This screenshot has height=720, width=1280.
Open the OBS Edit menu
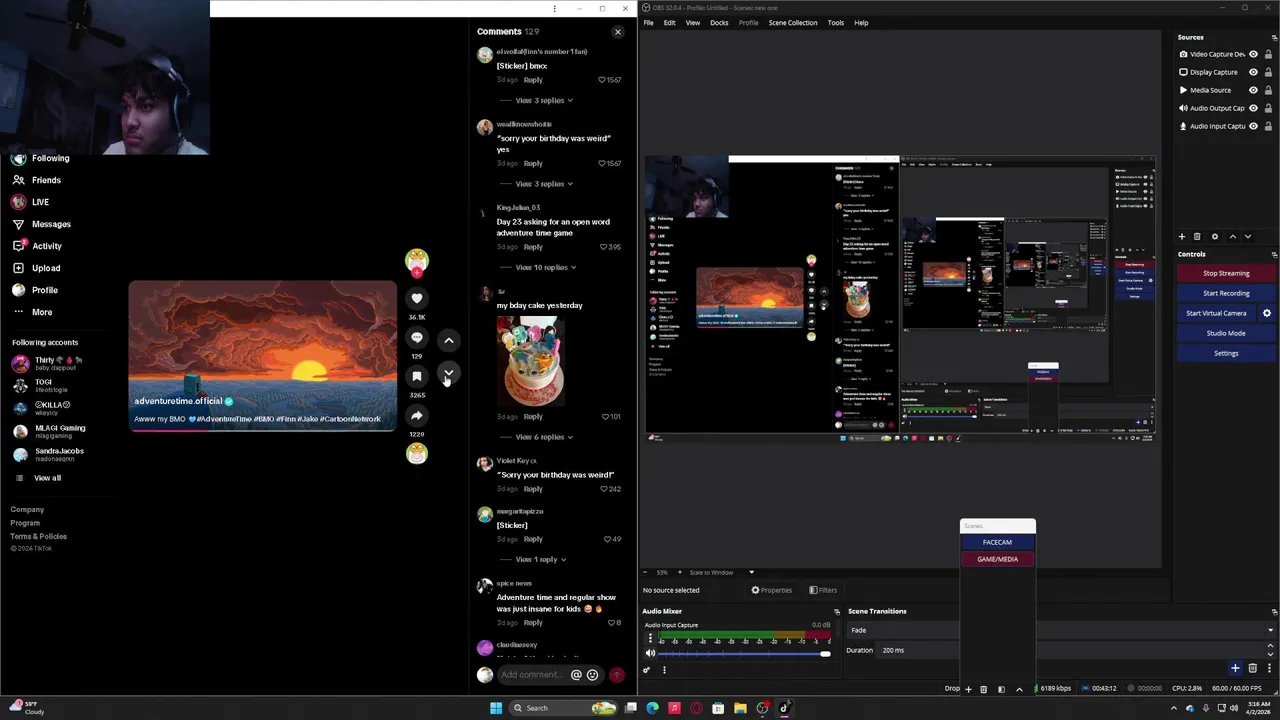(x=669, y=22)
